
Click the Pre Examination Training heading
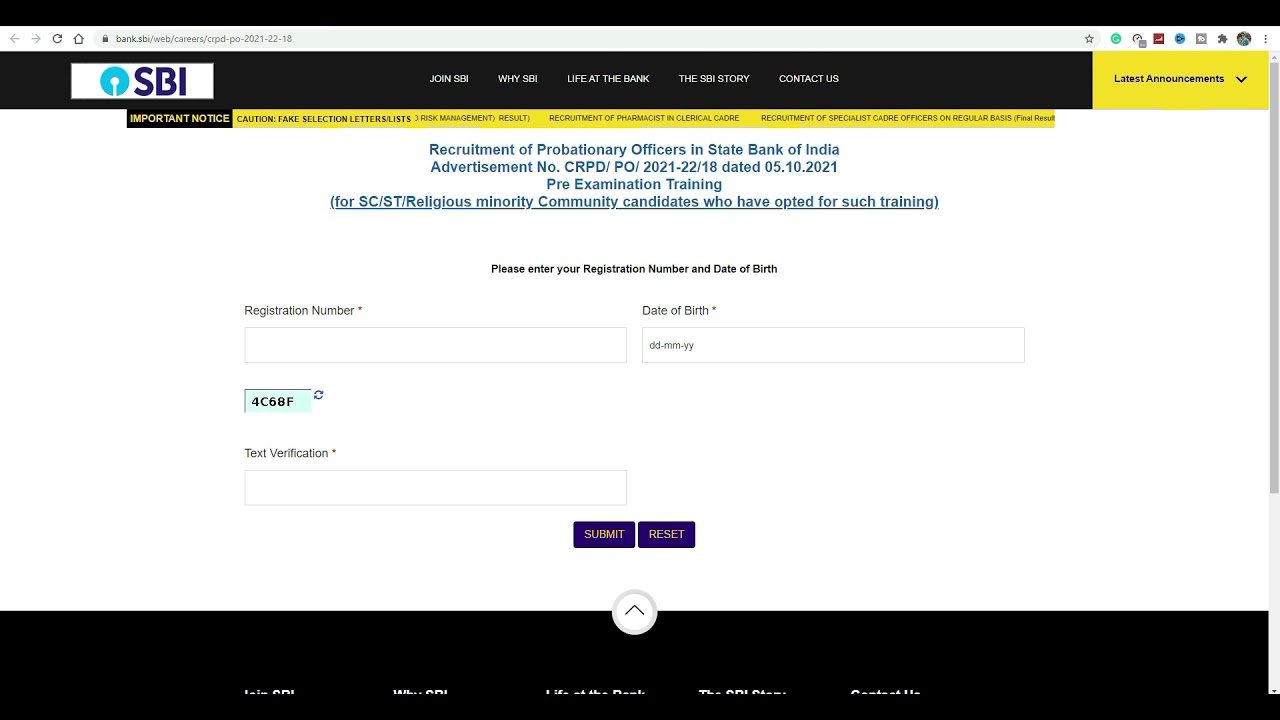[x=634, y=184]
